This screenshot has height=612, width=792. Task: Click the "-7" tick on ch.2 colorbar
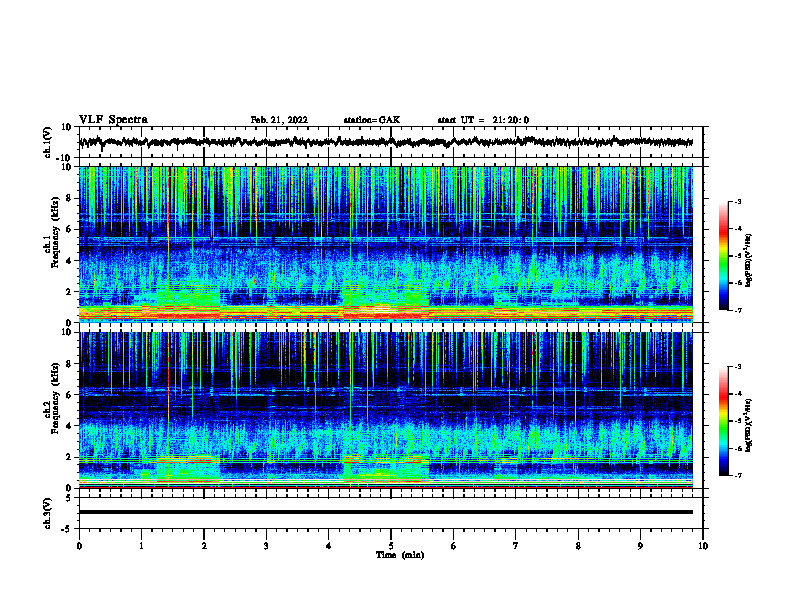[x=737, y=475]
